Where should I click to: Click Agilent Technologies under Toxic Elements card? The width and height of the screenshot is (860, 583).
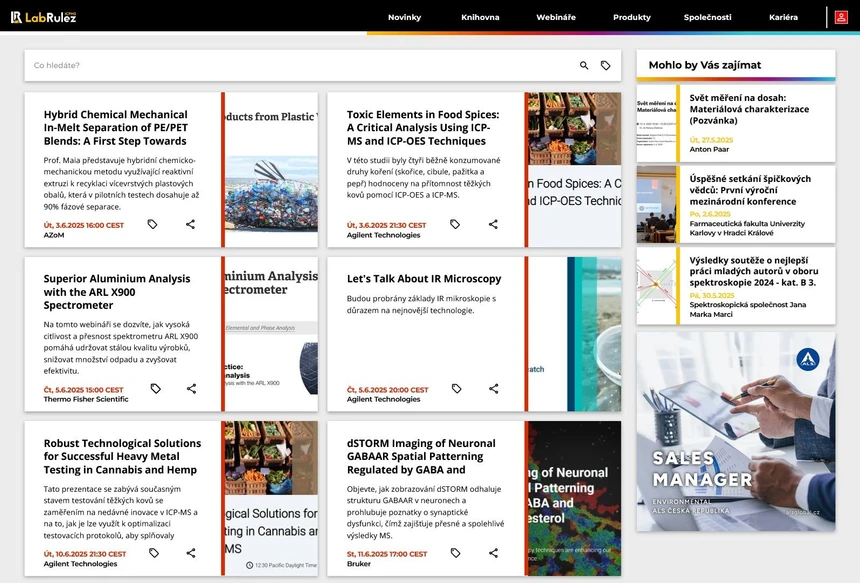[383, 235]
